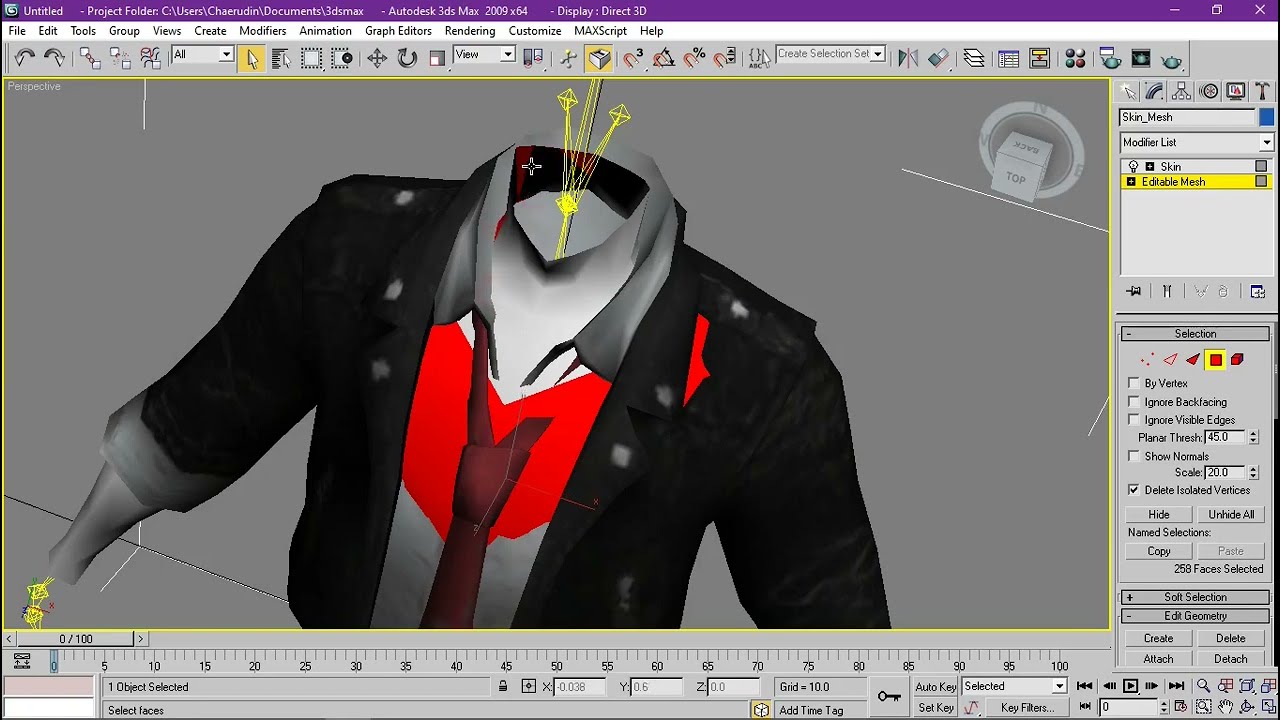This screenshot has height=720, width=1280.
Task: Toggle Window/Crossing selection icon
Action: 342,58
